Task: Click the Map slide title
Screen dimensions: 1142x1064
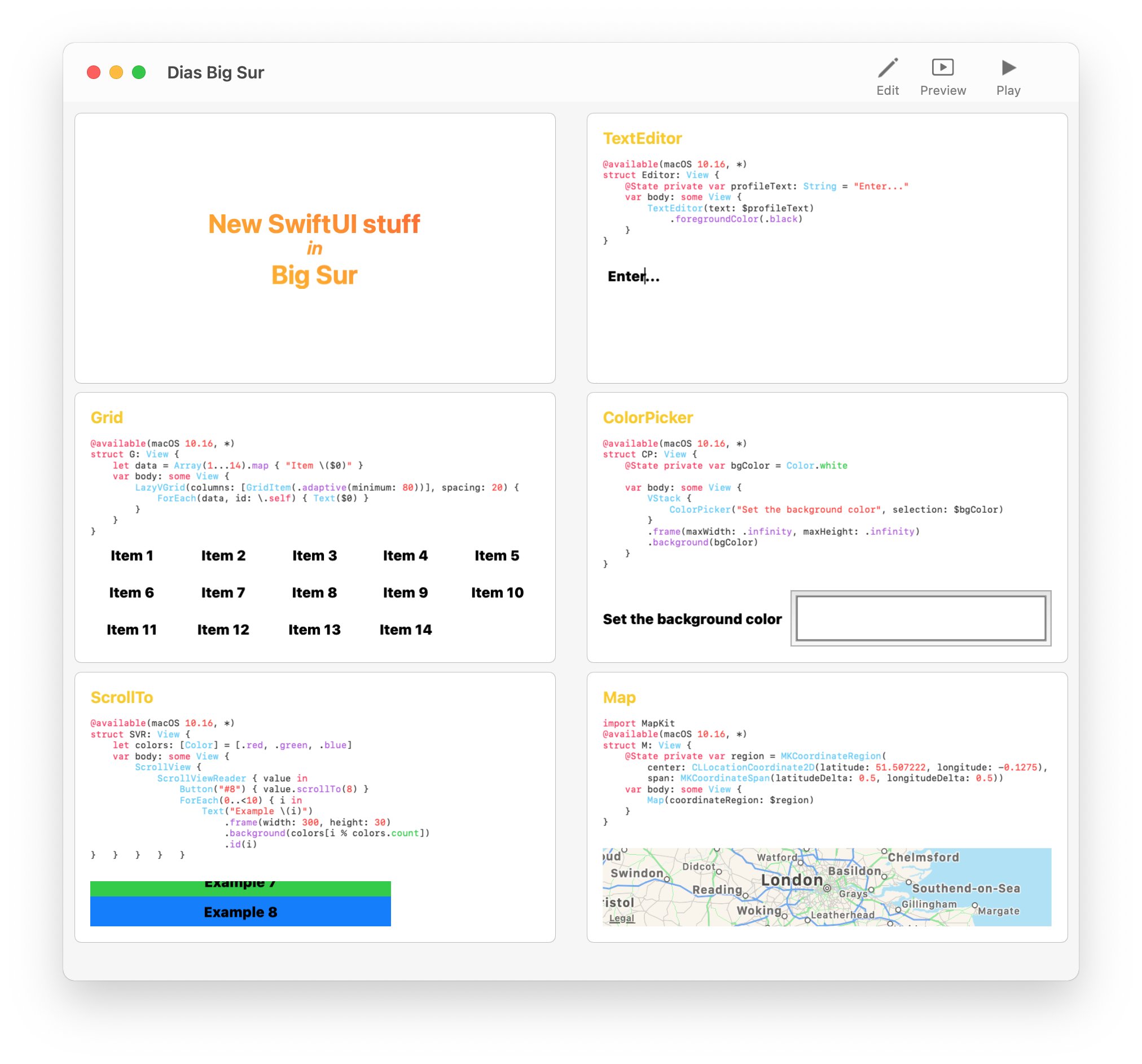Action: 619,697
